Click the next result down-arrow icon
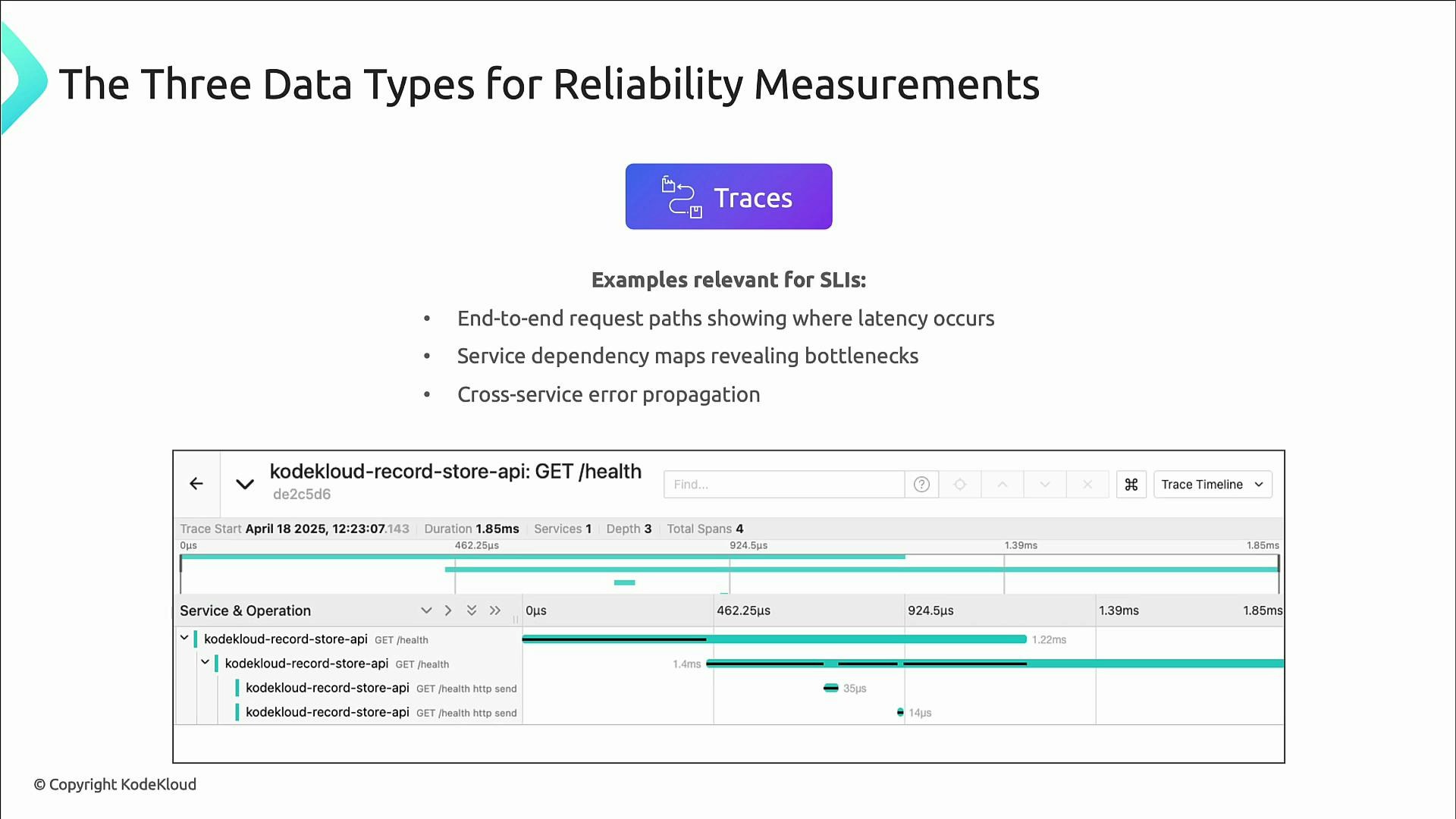This screenshot has height=819, width=1456. coord(1044,484)
